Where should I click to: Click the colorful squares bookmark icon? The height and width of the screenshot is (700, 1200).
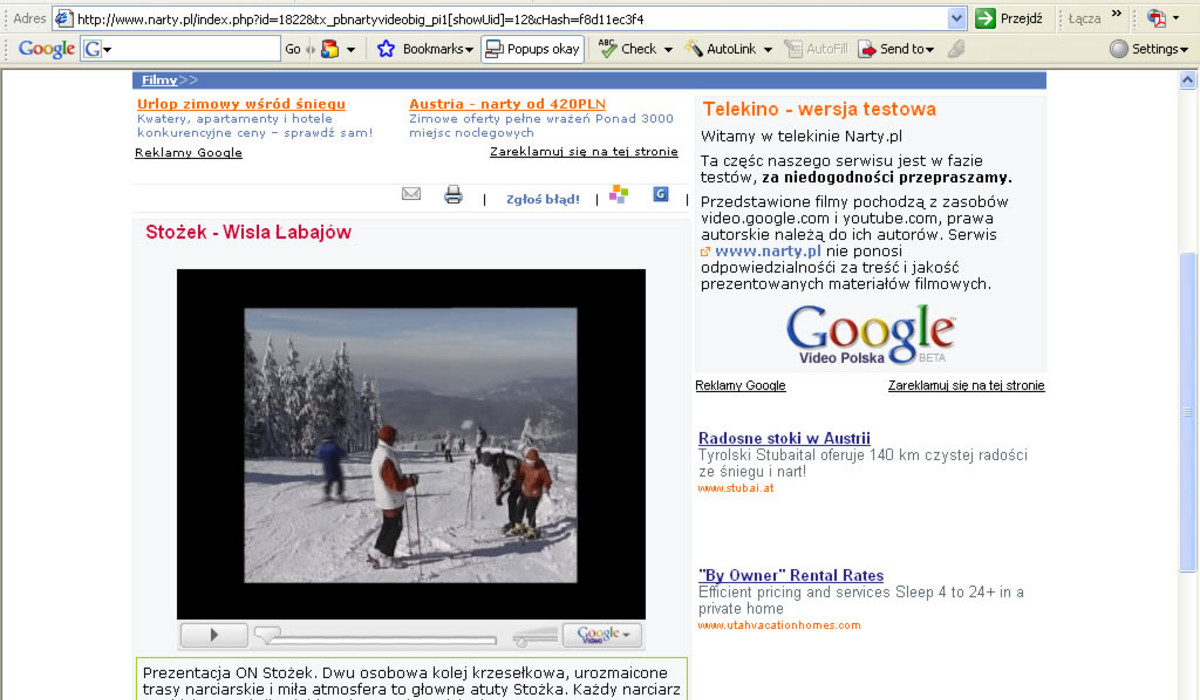618,195
